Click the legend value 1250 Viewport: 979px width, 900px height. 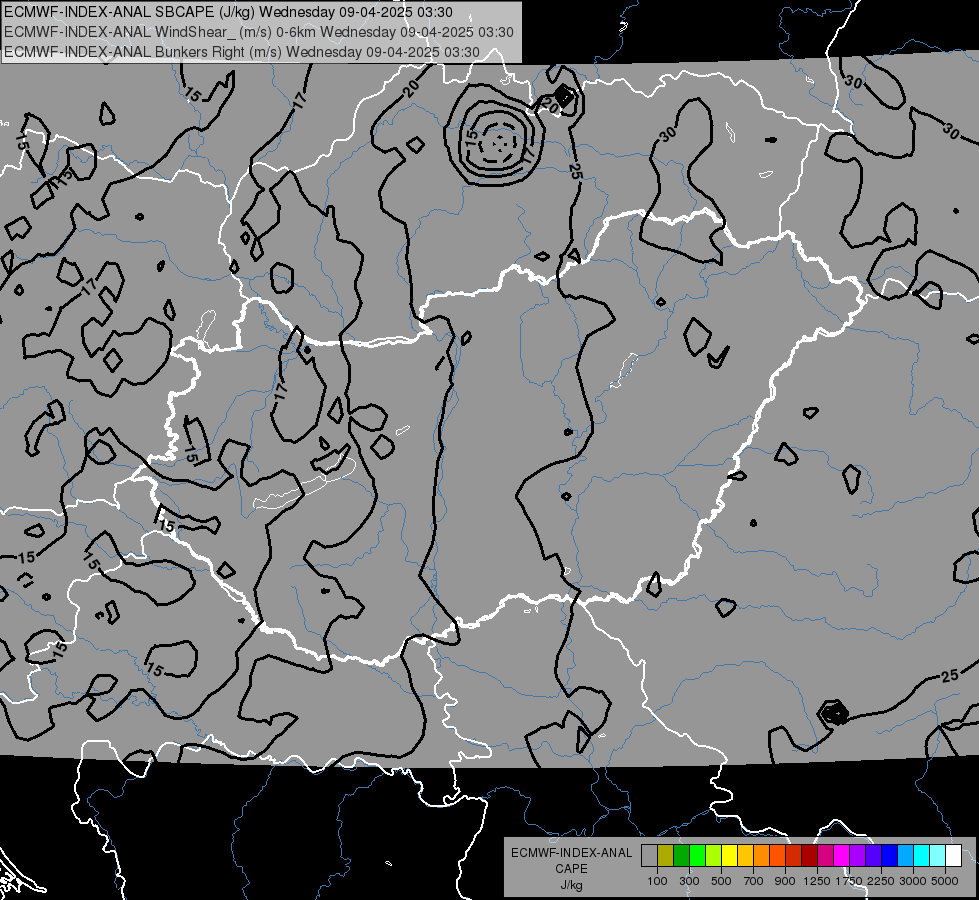point(817,881)
